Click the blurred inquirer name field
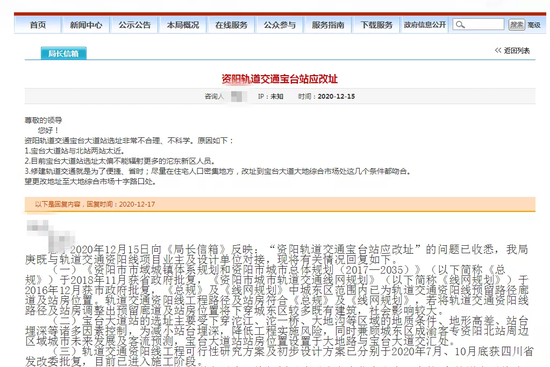The height and width of the screenshot is (367, 550). [239, 96]
